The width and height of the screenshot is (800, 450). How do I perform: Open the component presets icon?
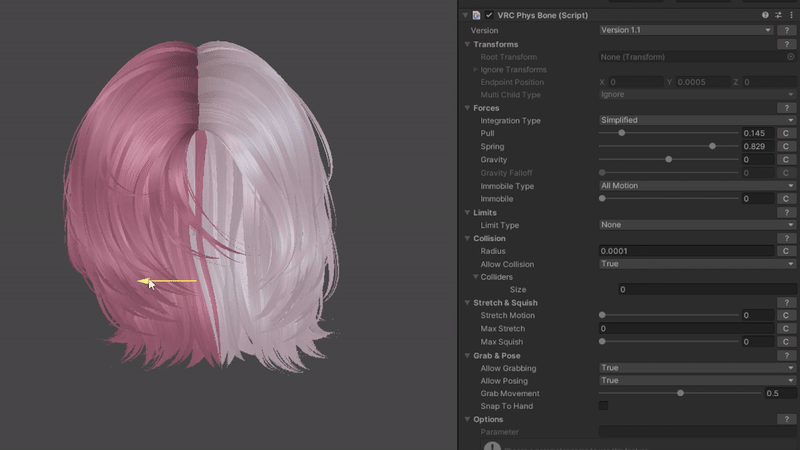pos(778,16)
